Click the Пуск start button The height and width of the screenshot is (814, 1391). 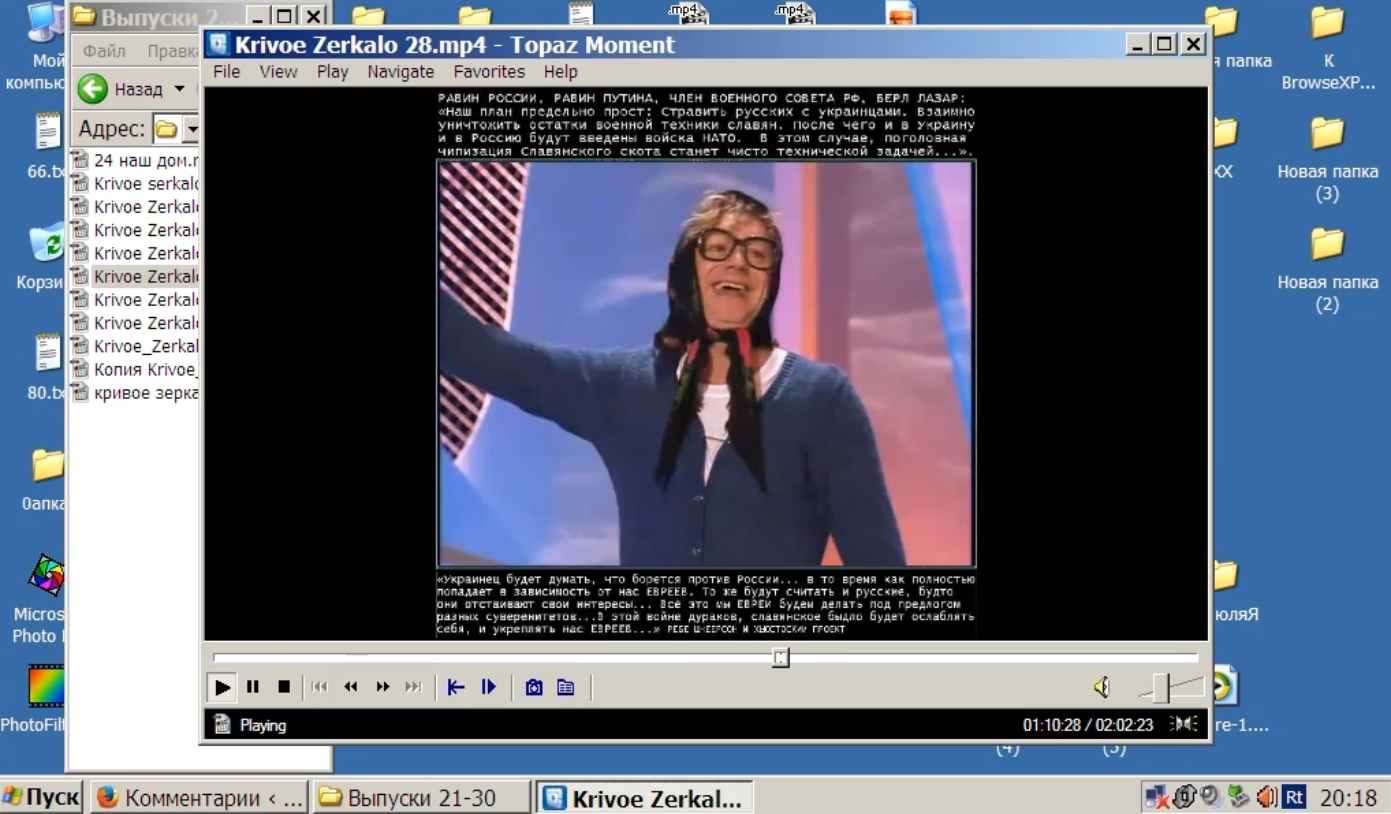coord(42,798)
